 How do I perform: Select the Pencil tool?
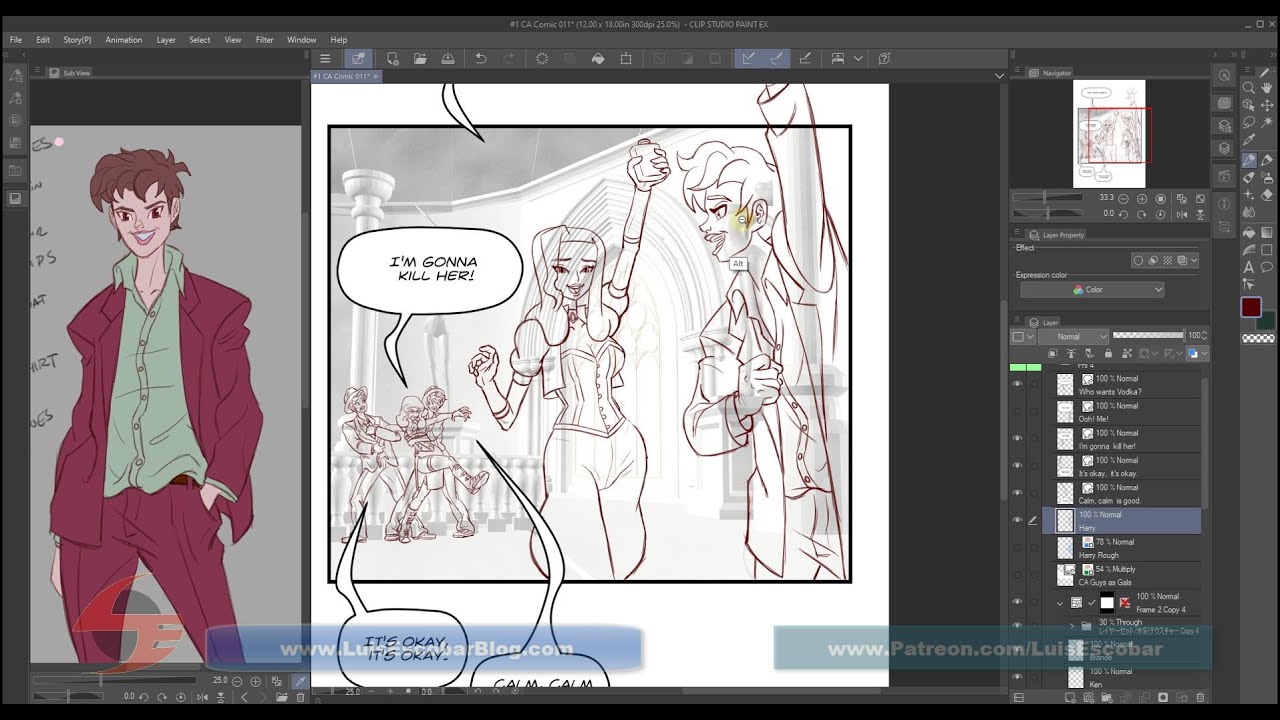coord(1267,160)
